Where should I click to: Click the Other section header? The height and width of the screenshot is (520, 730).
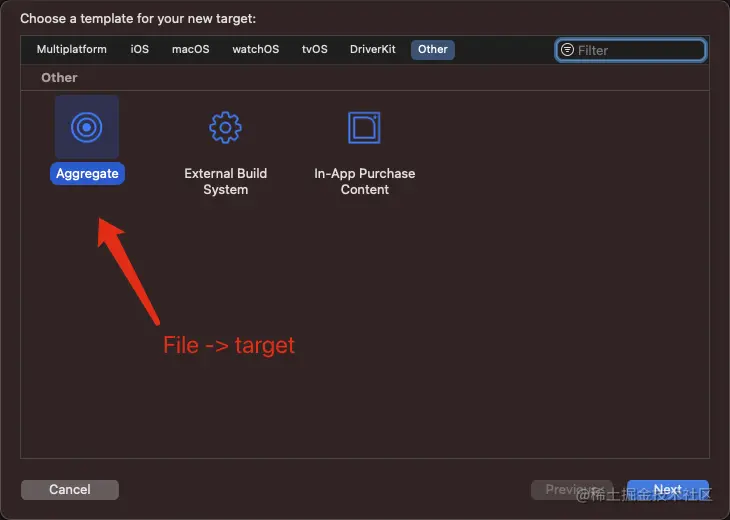click(59, 77)
